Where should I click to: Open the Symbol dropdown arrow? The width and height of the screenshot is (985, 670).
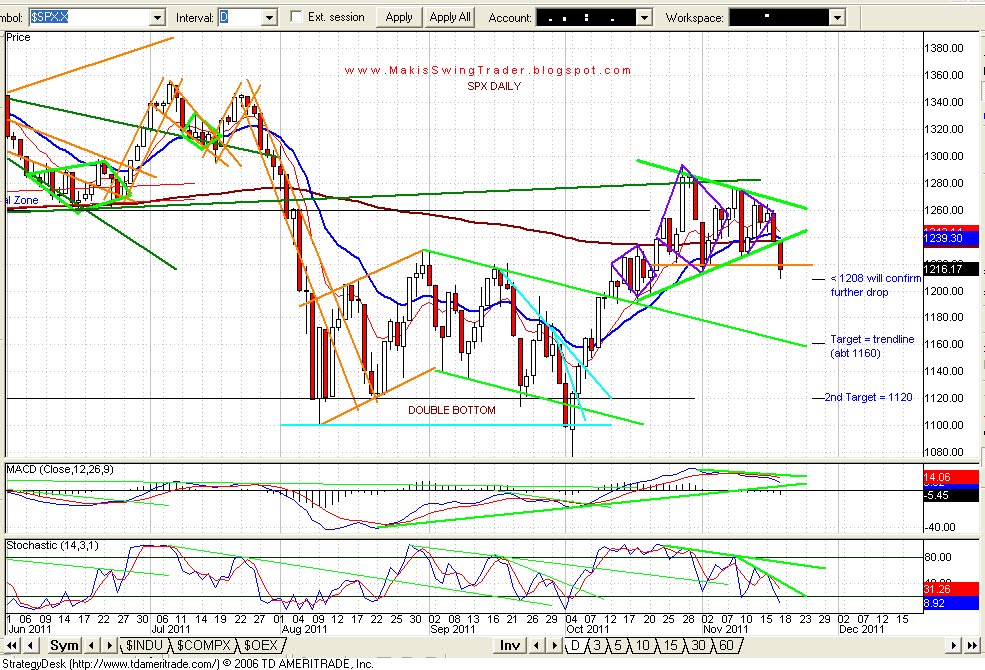coord(158,18)
